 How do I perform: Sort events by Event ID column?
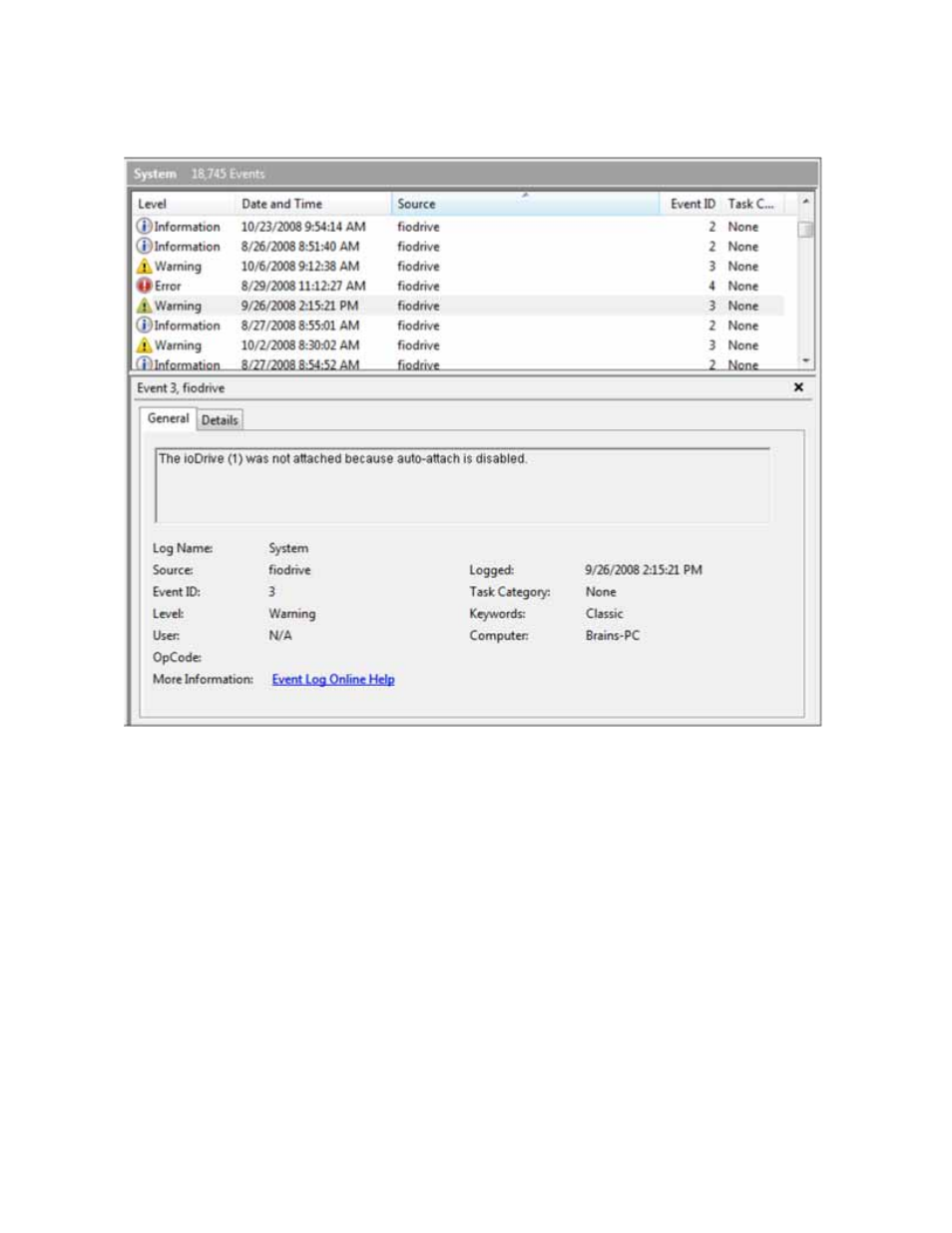click(691, 204)
